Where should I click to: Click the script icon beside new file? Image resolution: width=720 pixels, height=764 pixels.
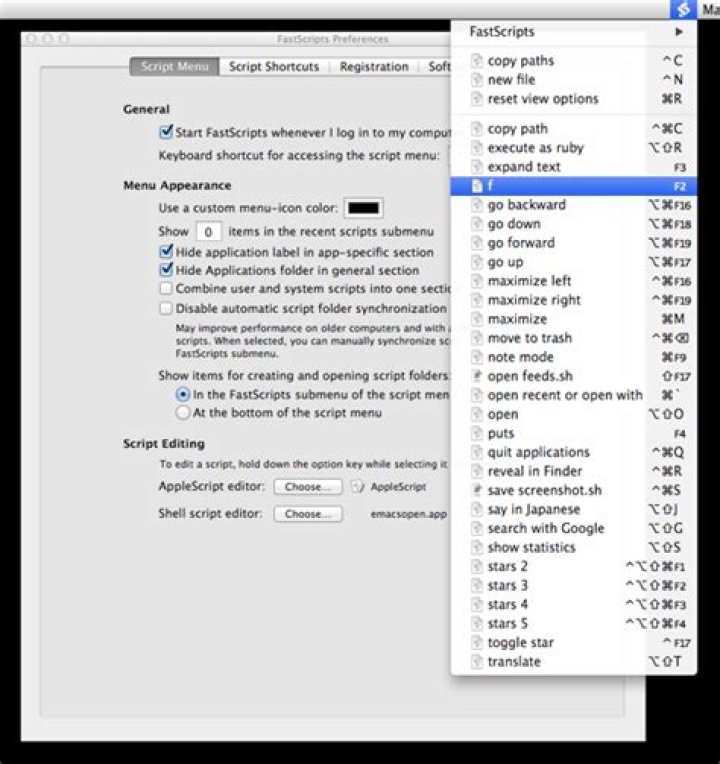tap(477, 80)
